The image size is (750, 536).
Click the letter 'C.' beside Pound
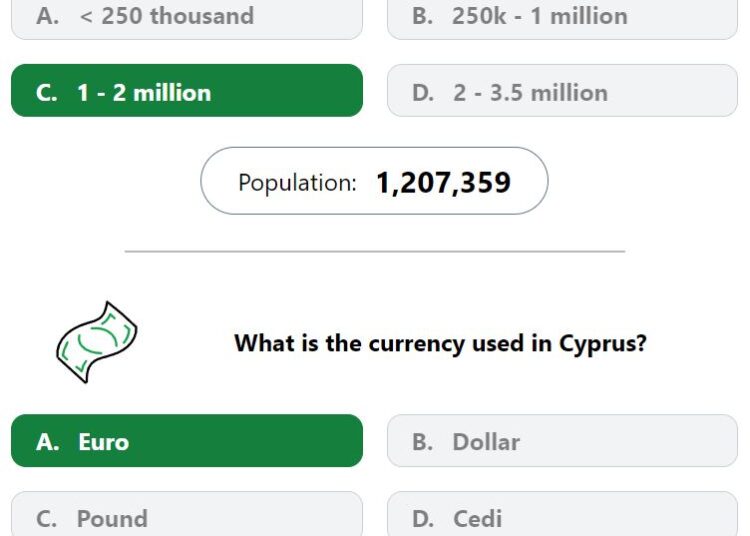(47, 519)
